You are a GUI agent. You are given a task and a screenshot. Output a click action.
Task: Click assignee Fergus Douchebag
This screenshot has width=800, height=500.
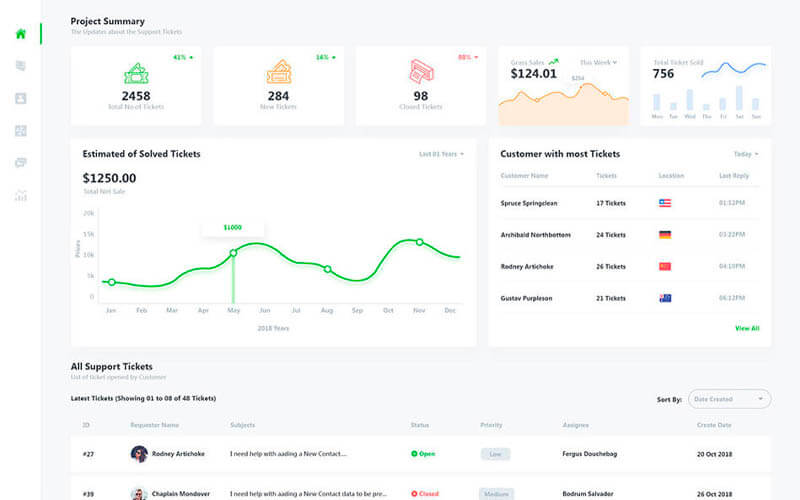(x=589, y=454)
